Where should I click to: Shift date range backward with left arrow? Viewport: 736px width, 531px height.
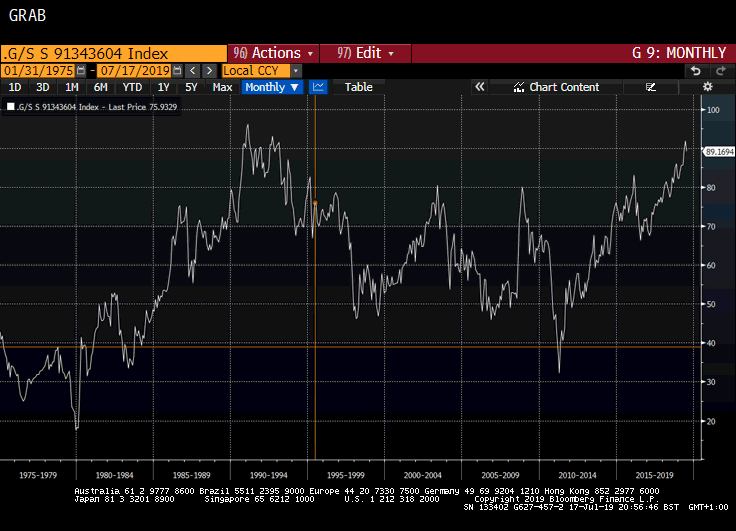coord(192,71)
